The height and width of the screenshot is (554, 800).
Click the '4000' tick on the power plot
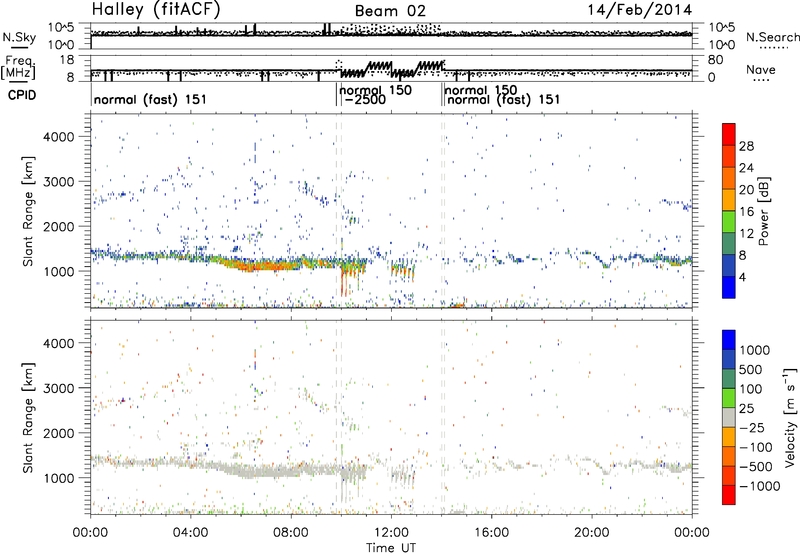[x=59, y=137]
